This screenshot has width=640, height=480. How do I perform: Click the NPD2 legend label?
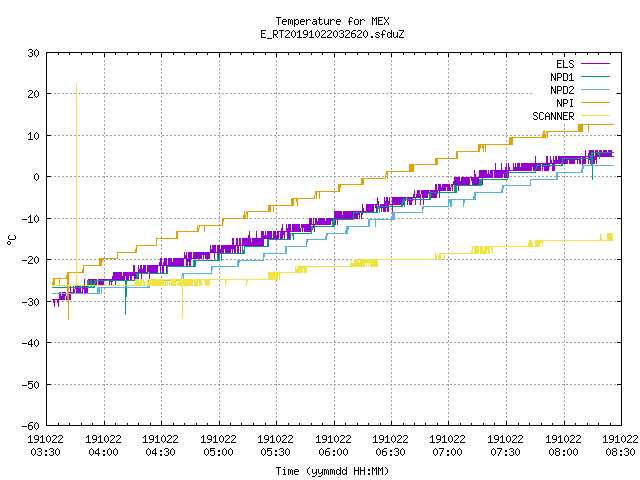tap(562, 90)
